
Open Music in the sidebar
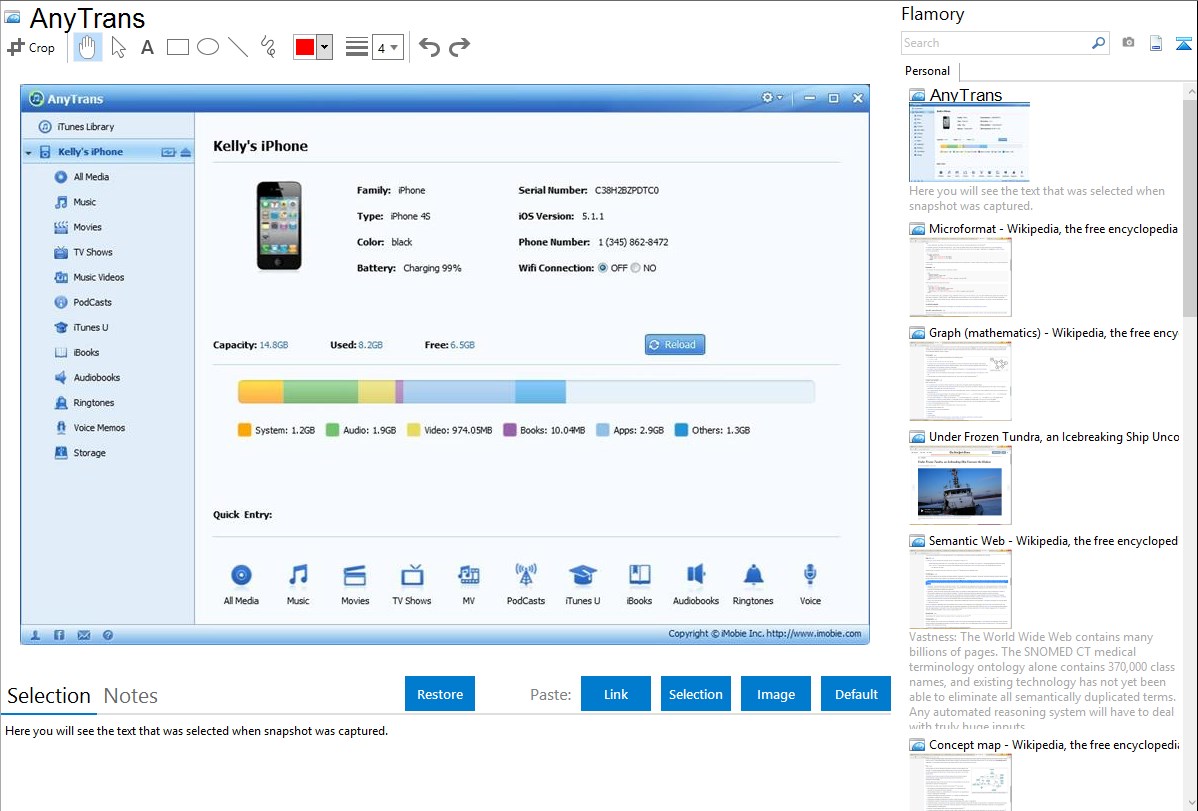click(76, 202)
